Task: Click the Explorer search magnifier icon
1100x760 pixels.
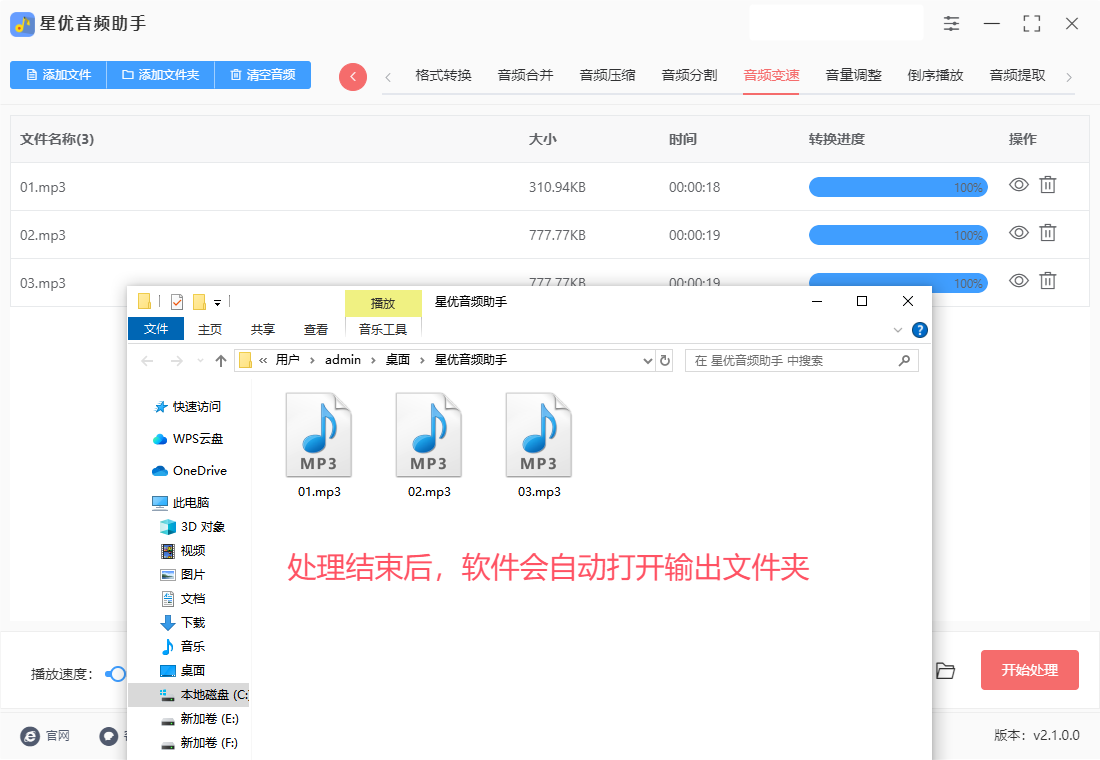Action: coord(904,361)
